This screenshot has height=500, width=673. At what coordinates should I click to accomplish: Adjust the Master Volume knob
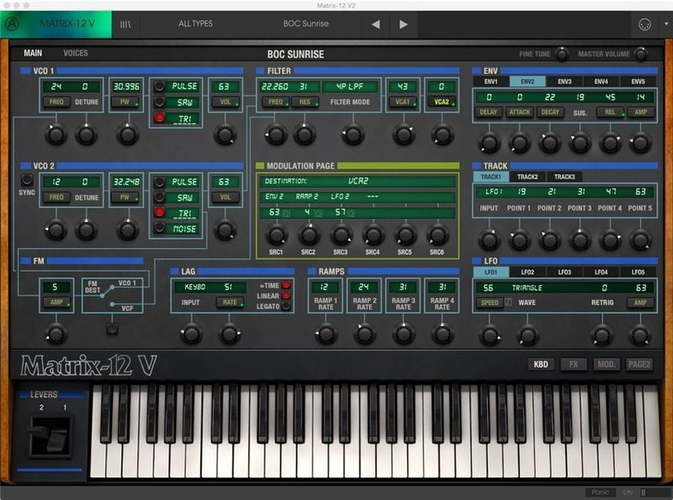[641, 54]
